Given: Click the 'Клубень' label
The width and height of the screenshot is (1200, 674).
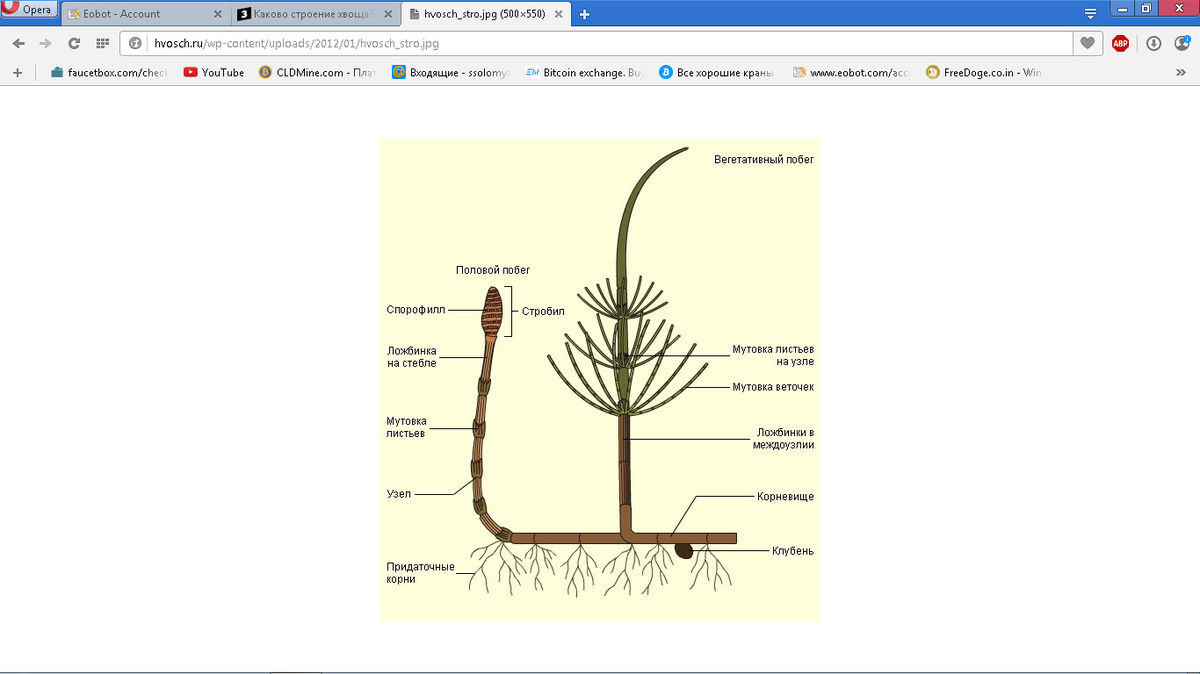Looking at the screenshot, I should [793, 551].
